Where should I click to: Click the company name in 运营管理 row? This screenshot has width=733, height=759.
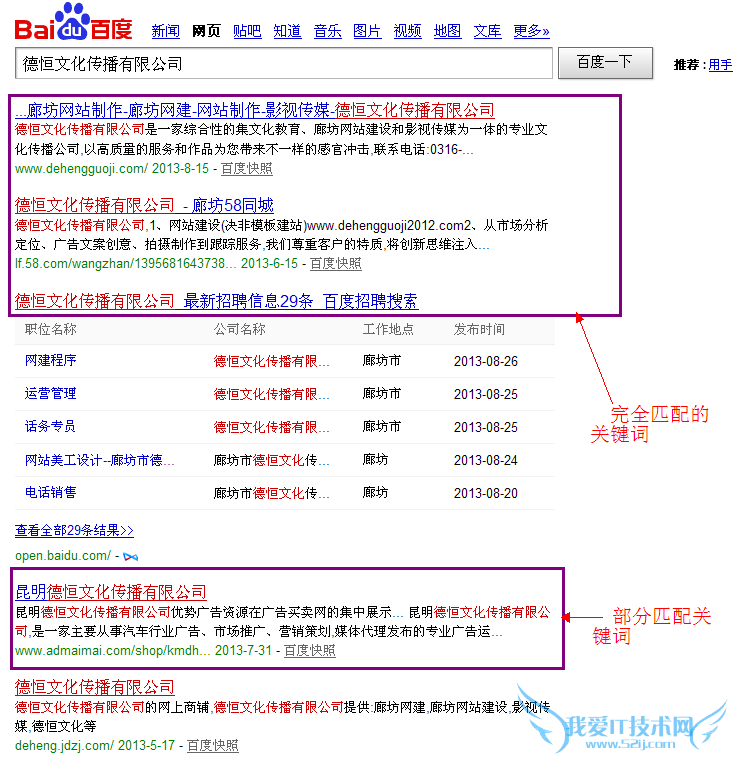click(x=272, y=394)
